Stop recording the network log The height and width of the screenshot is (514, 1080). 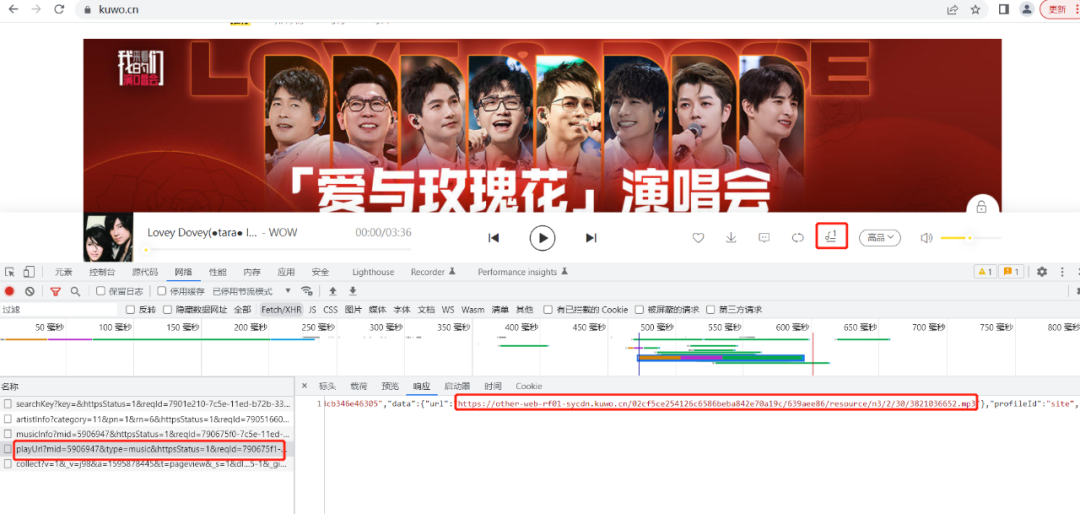pyautogui.click(x=10, y=291)
